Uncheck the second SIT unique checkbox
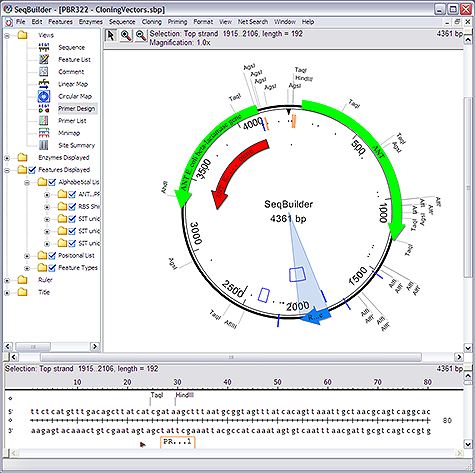 [72, 231]
